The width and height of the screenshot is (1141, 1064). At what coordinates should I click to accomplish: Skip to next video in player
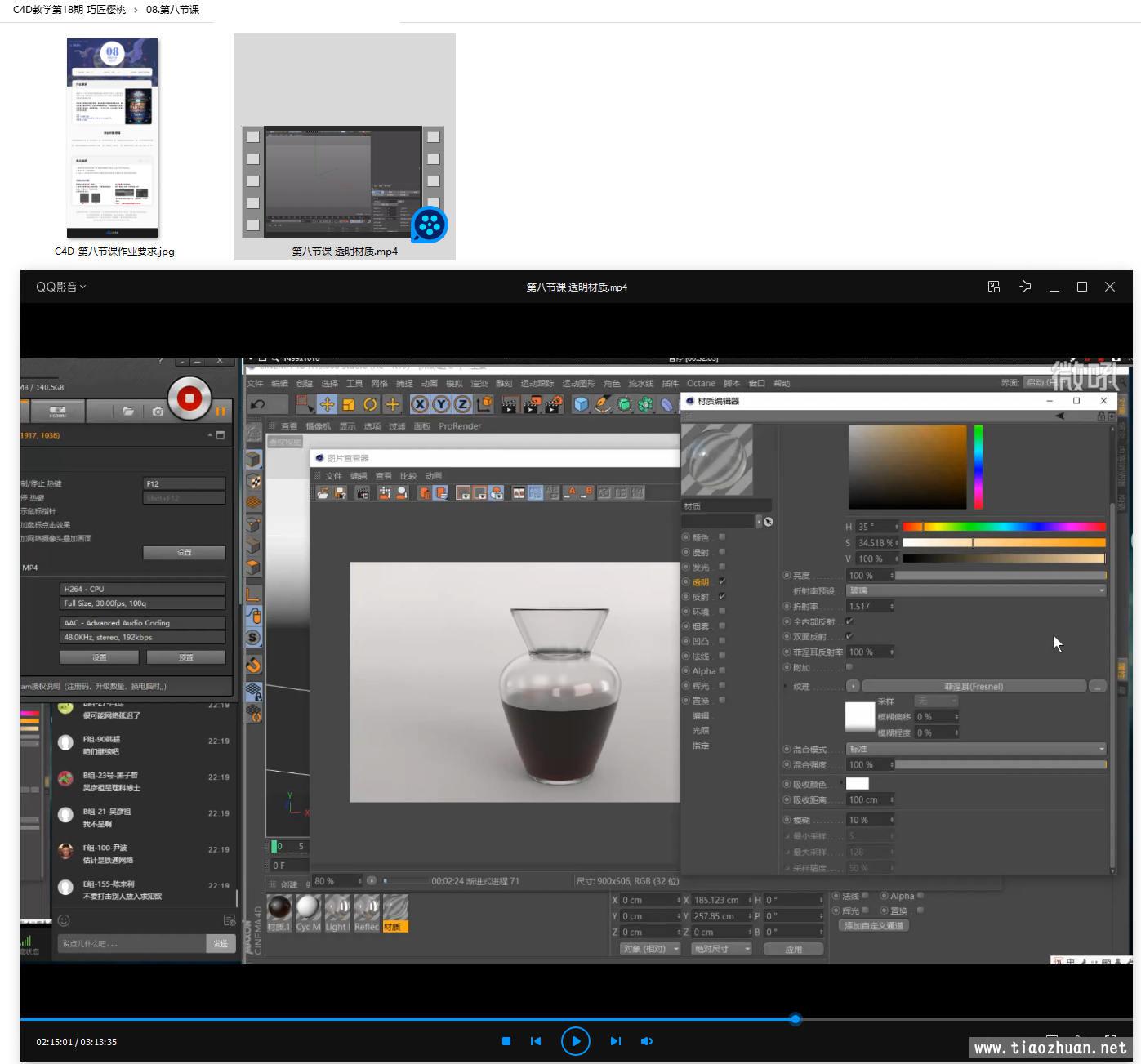(x=616, y=1041)
